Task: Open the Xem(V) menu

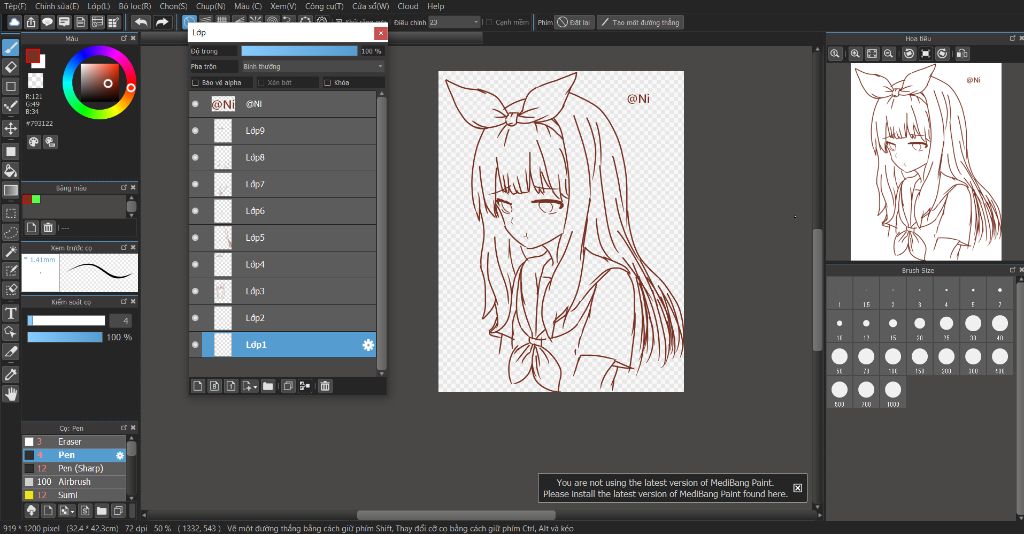Action: coord(283,6)
